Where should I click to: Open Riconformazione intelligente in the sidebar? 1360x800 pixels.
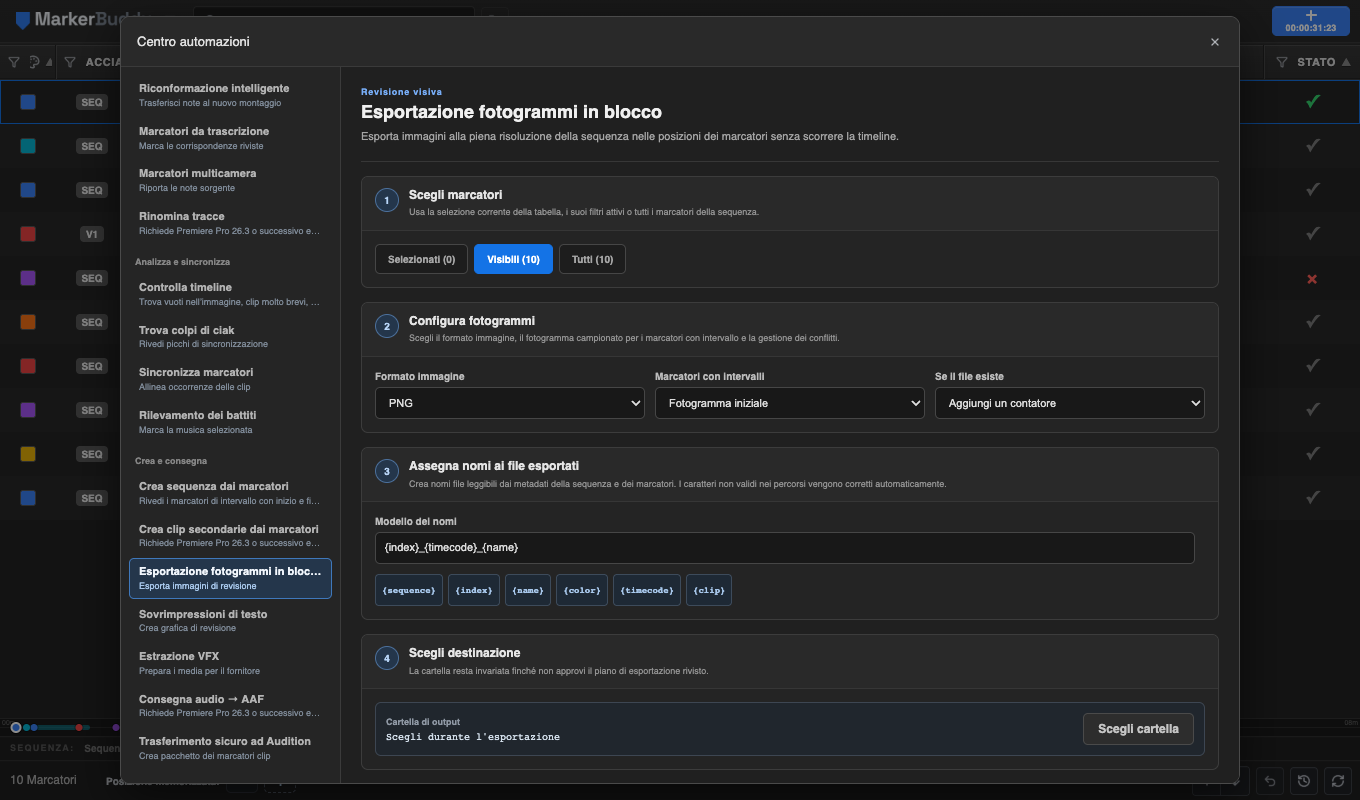pyautogui.click(x=230, y=95)
